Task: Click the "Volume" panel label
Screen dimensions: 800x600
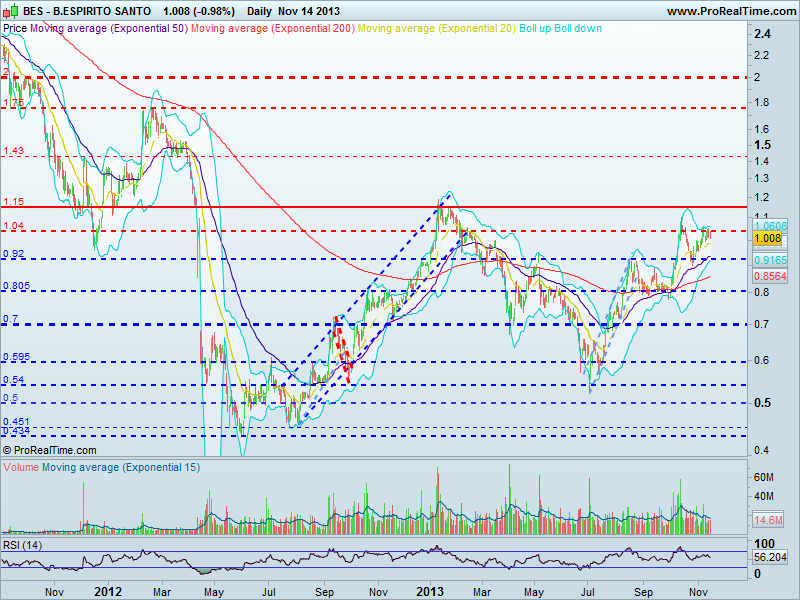Action: pos(20,467)
